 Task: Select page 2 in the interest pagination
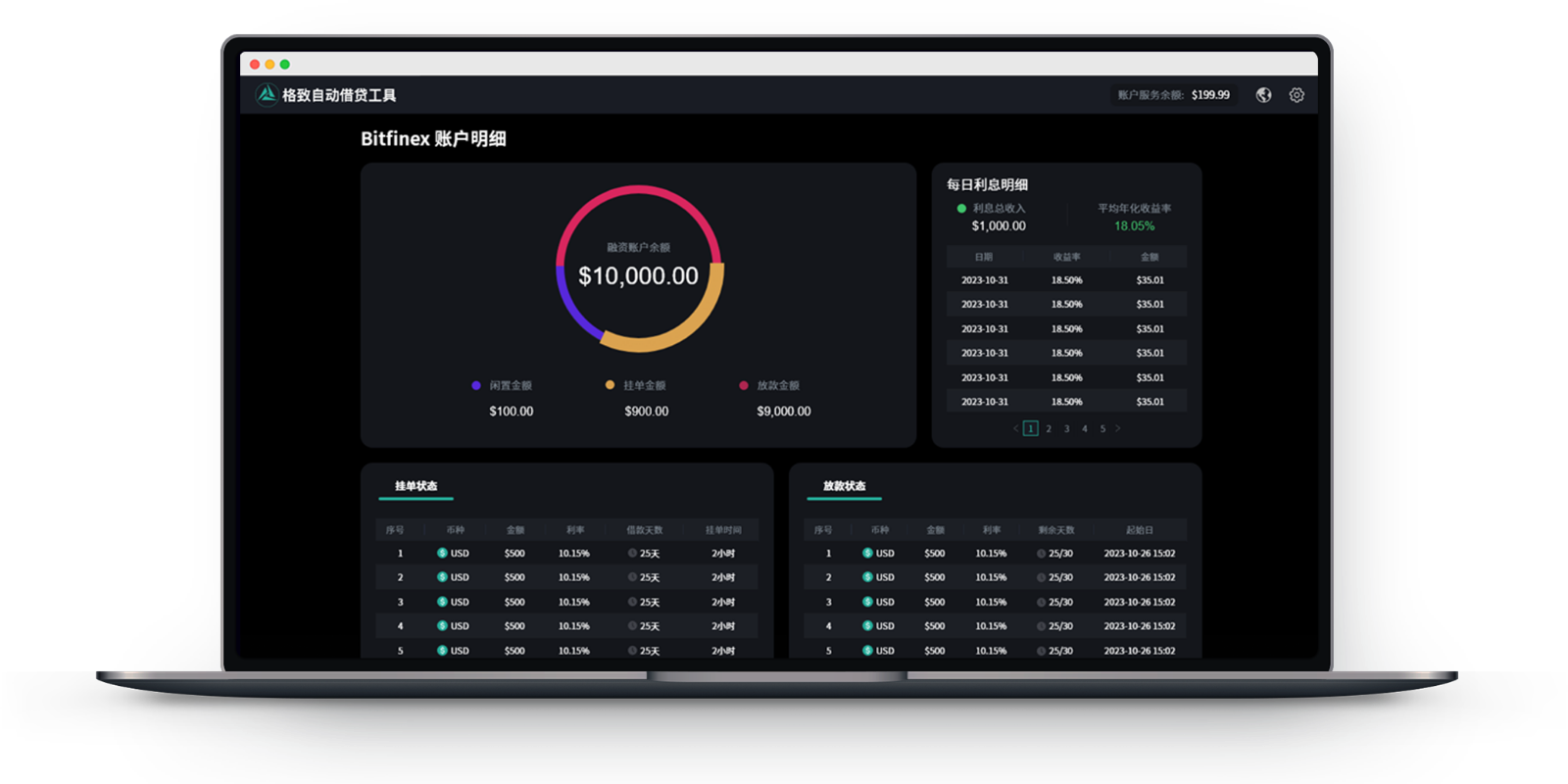tap(1049, 428)
